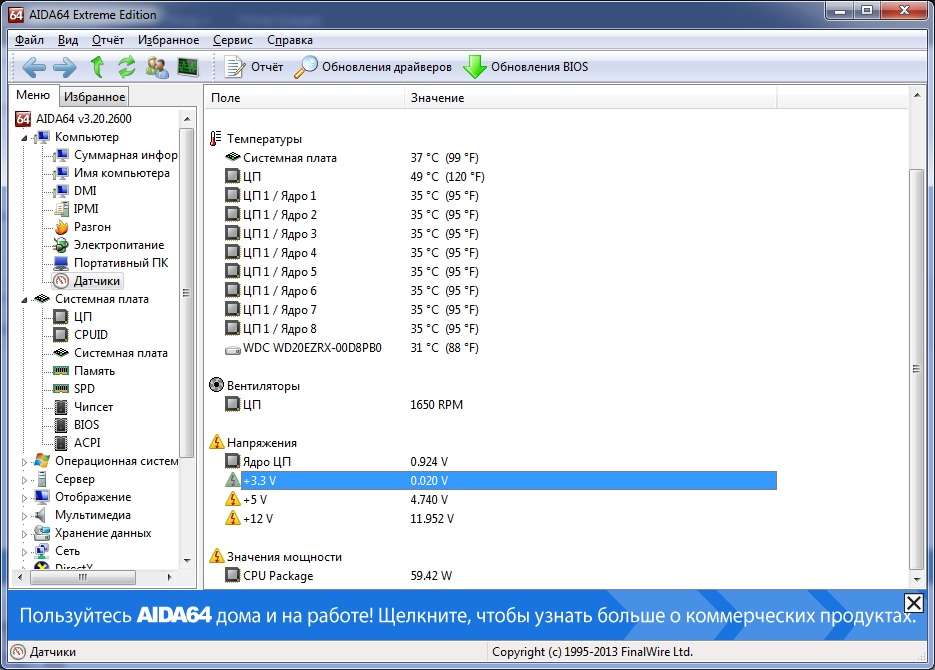Select the Чипсет tree item

tap(83, 407)
